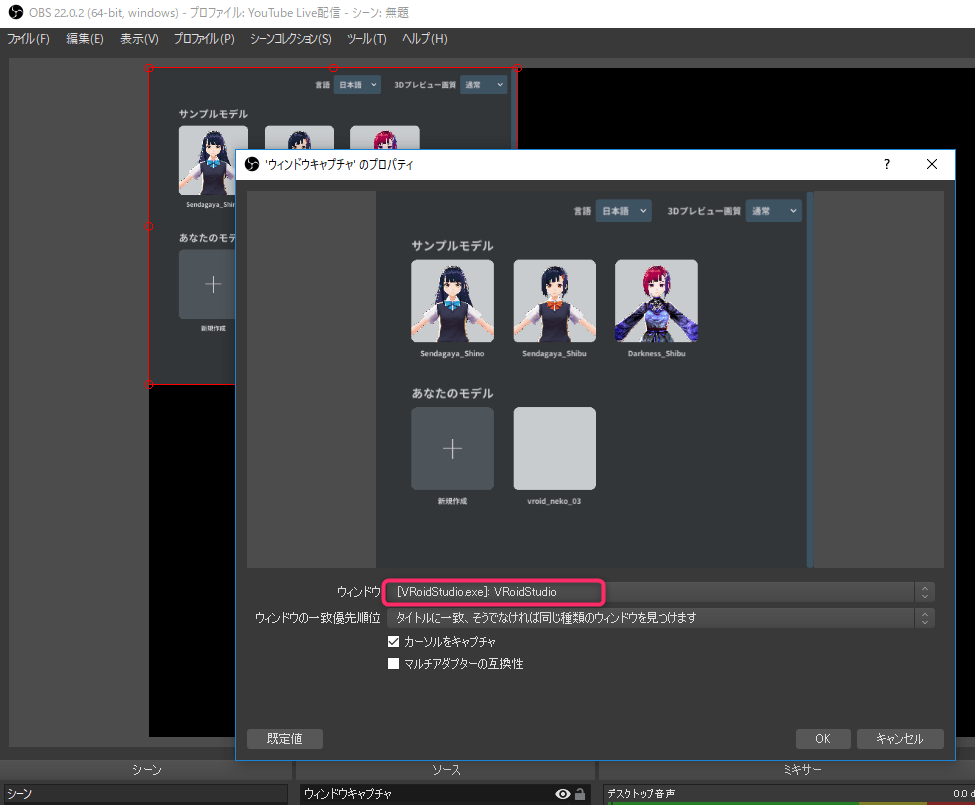Open the ウィンドウ selection dropdown

point(660,592)
